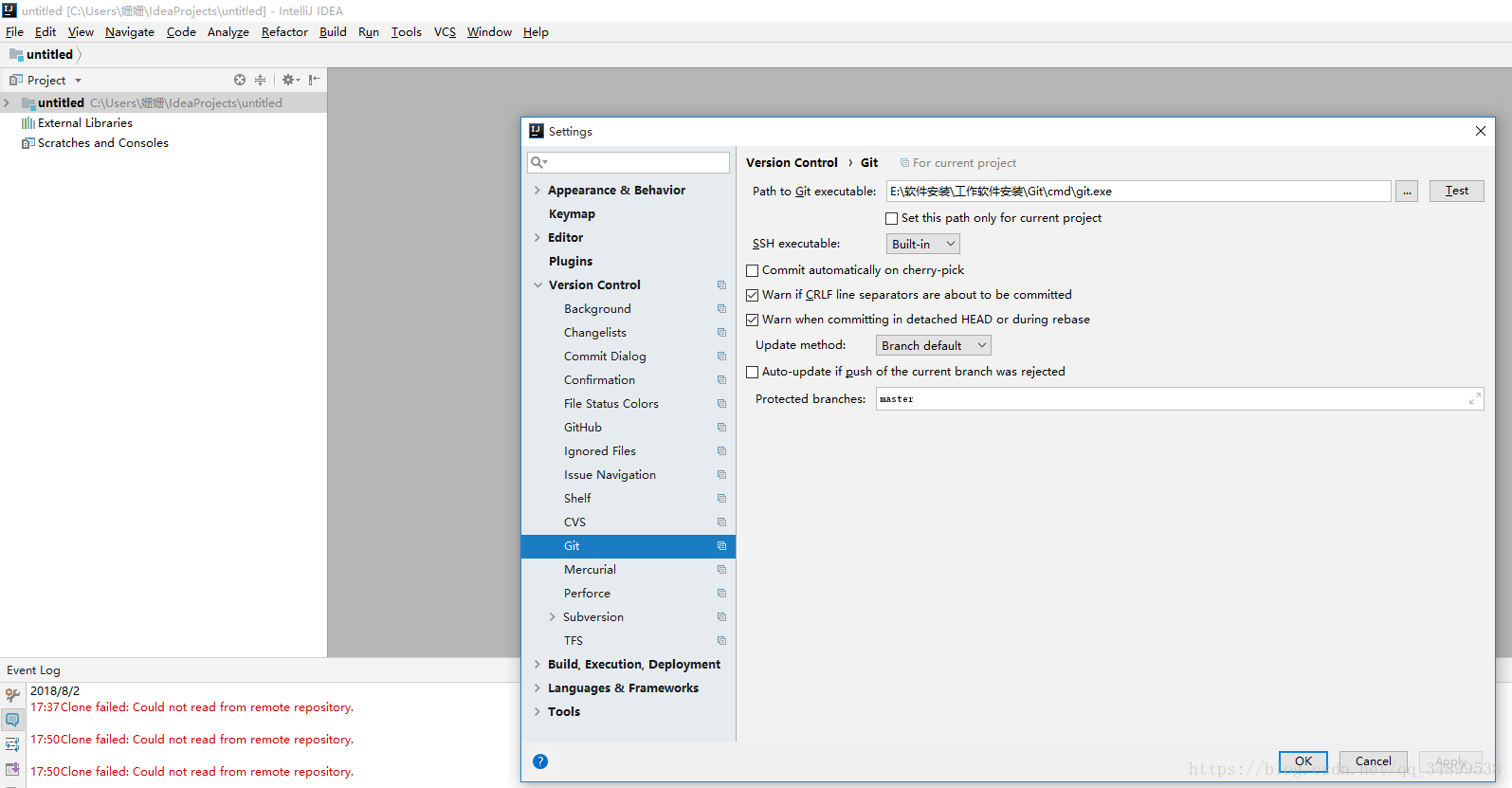This screenshot has height=788, width=1512.
Task: Open the Update method Branch default dropdown
Action: point(934,345)
